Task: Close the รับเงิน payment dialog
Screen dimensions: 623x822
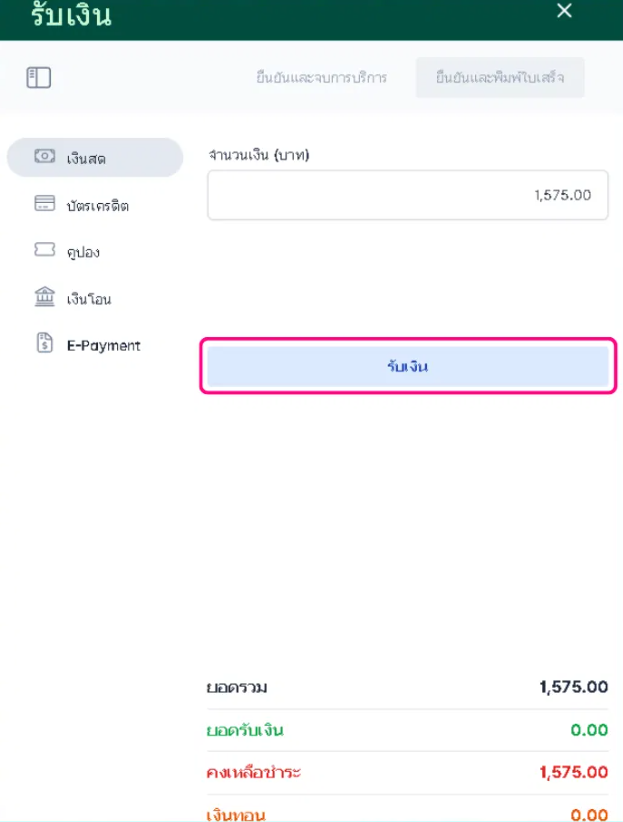Action: [x=564, y=11]
